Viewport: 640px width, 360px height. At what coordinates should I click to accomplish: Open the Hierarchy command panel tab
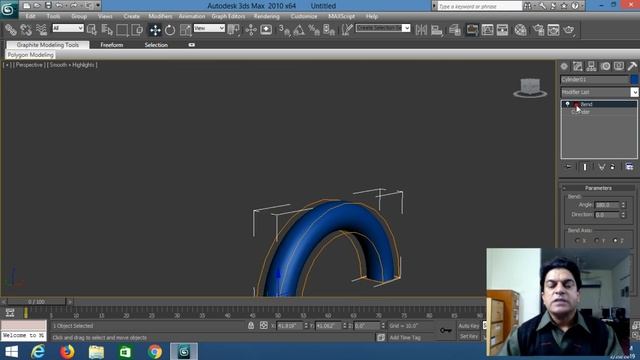(x=591, y=66)
